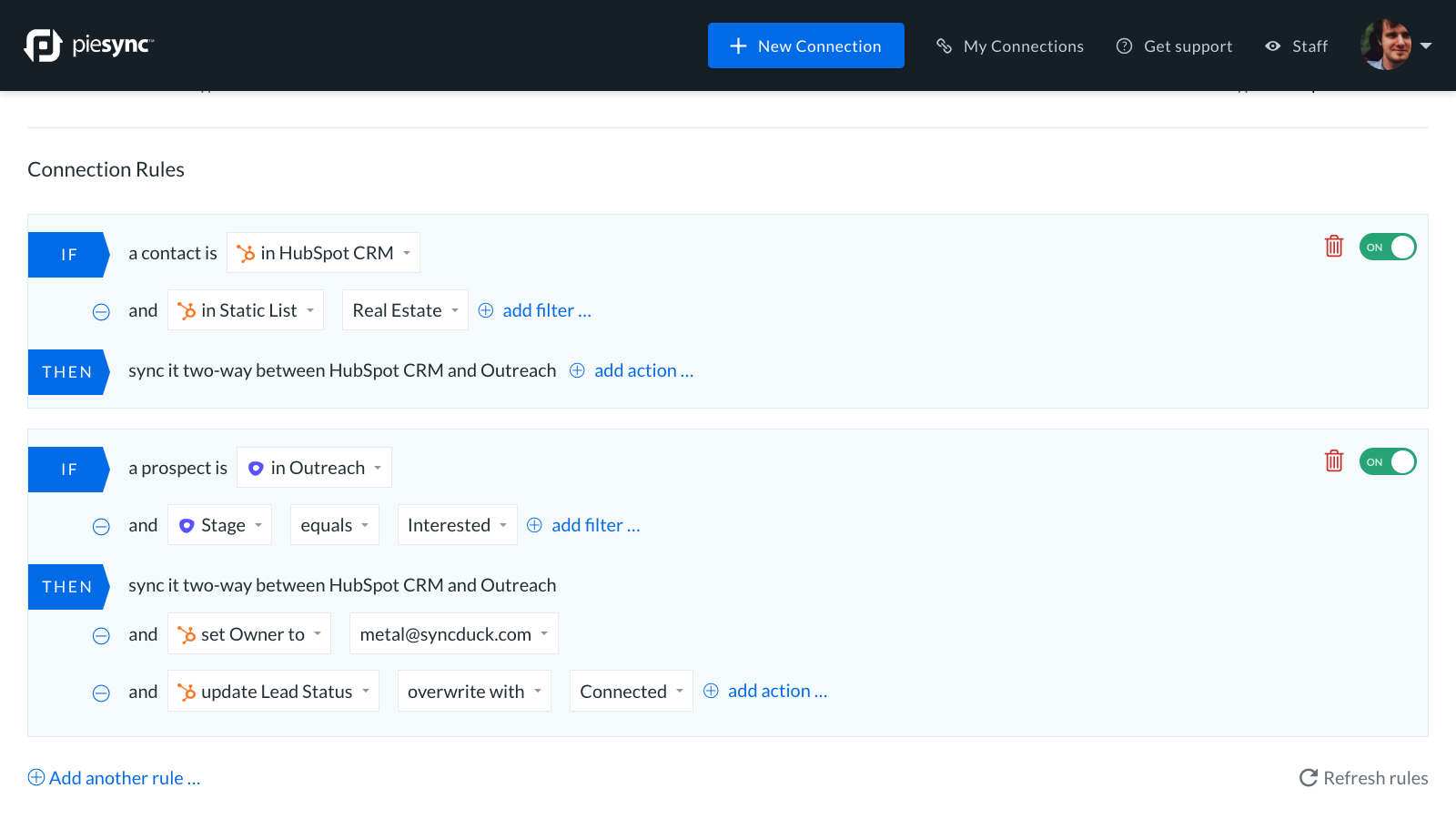
Task: Open the Get support menu item
Action: click(x=1174, y=46)
